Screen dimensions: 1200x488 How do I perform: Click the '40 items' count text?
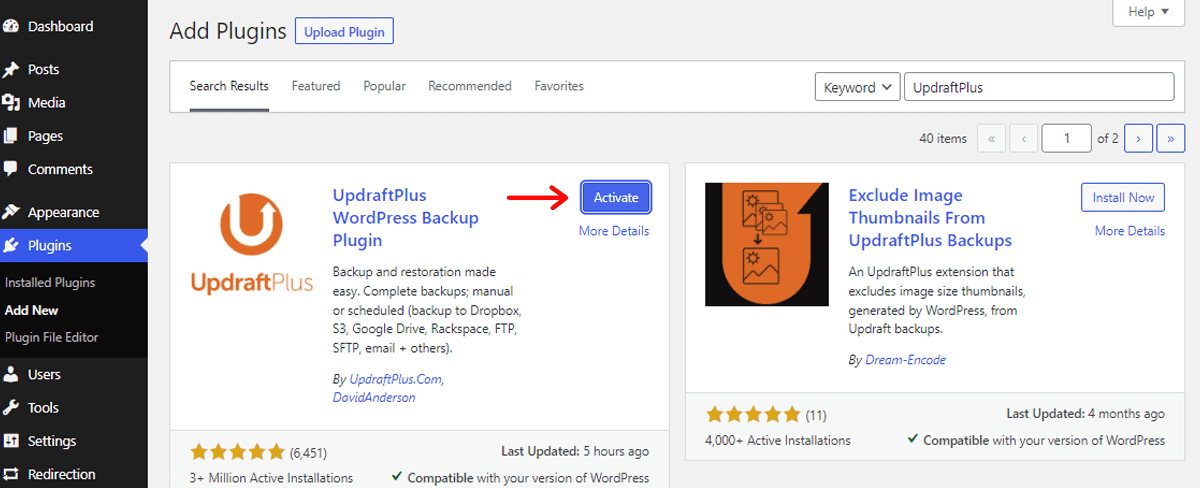tap(943, 139)
